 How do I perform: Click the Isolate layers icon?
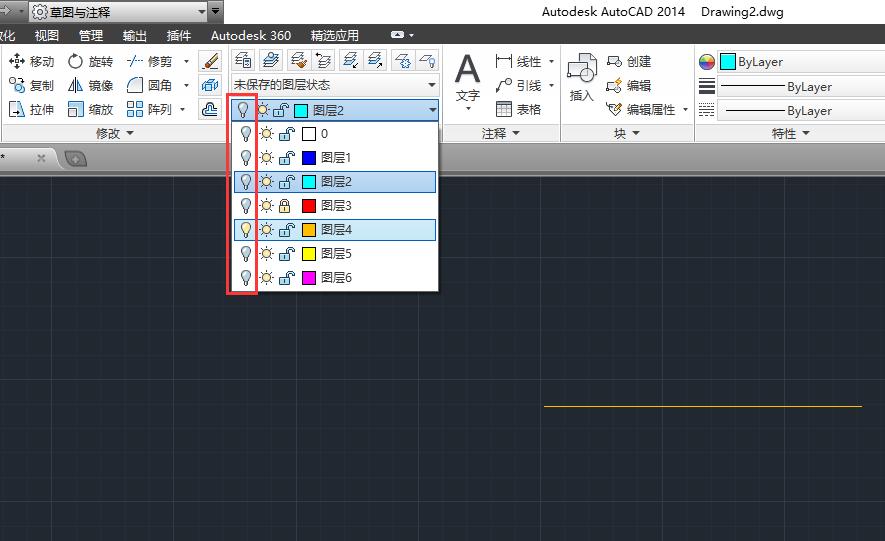351,60
